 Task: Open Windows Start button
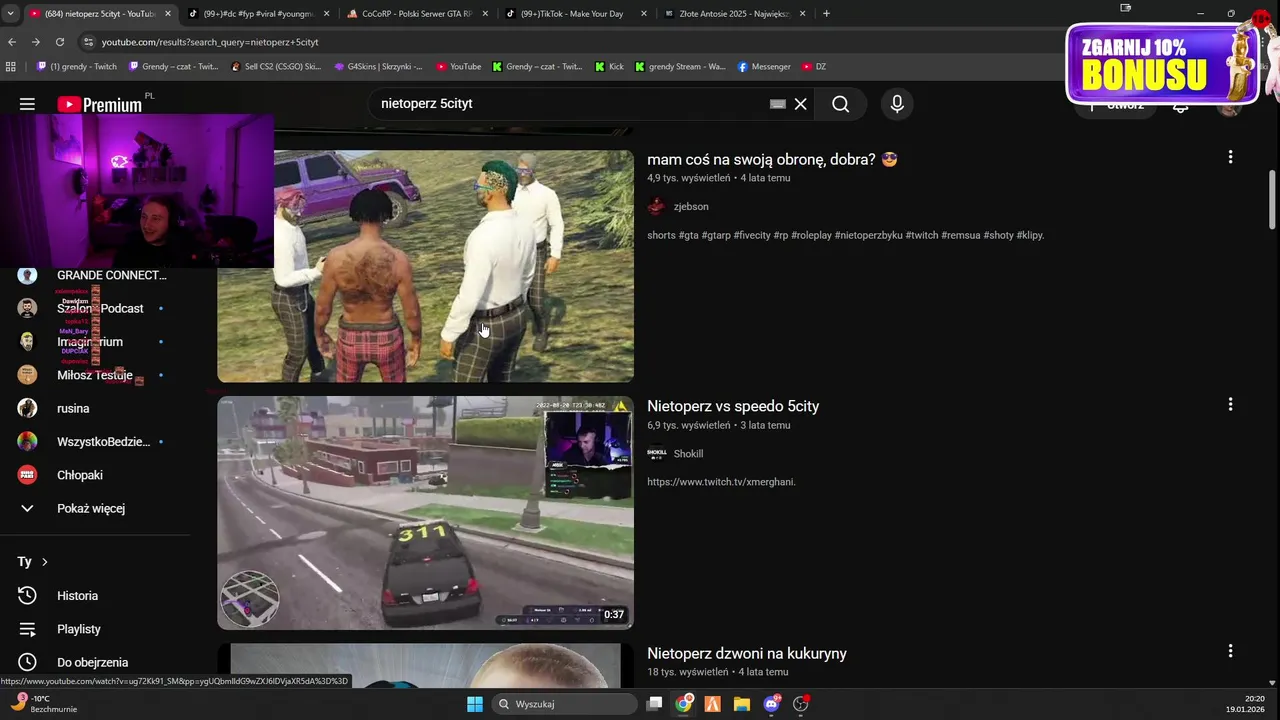point(475,704)
